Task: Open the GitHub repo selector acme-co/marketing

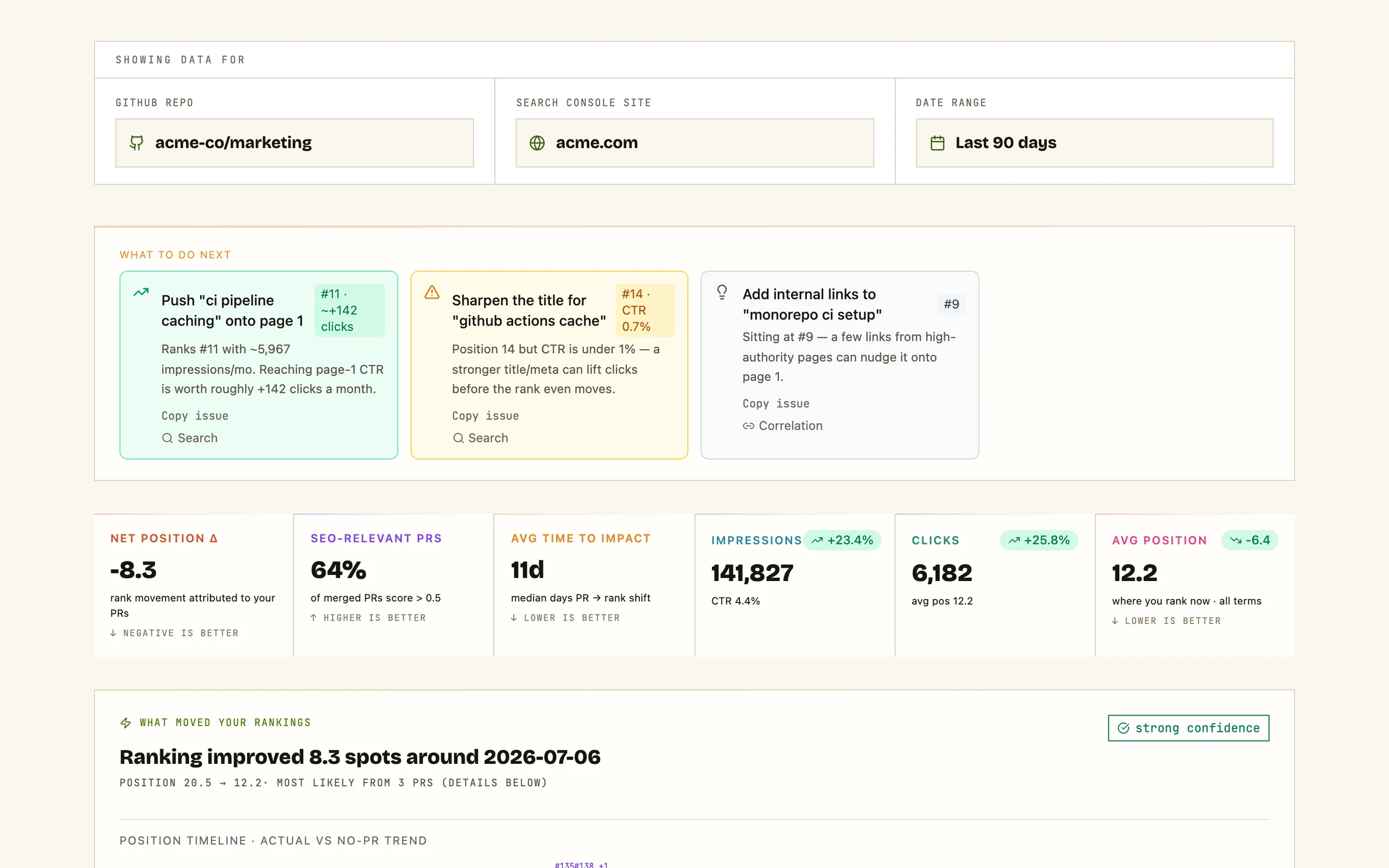Action: coord(295,143)
